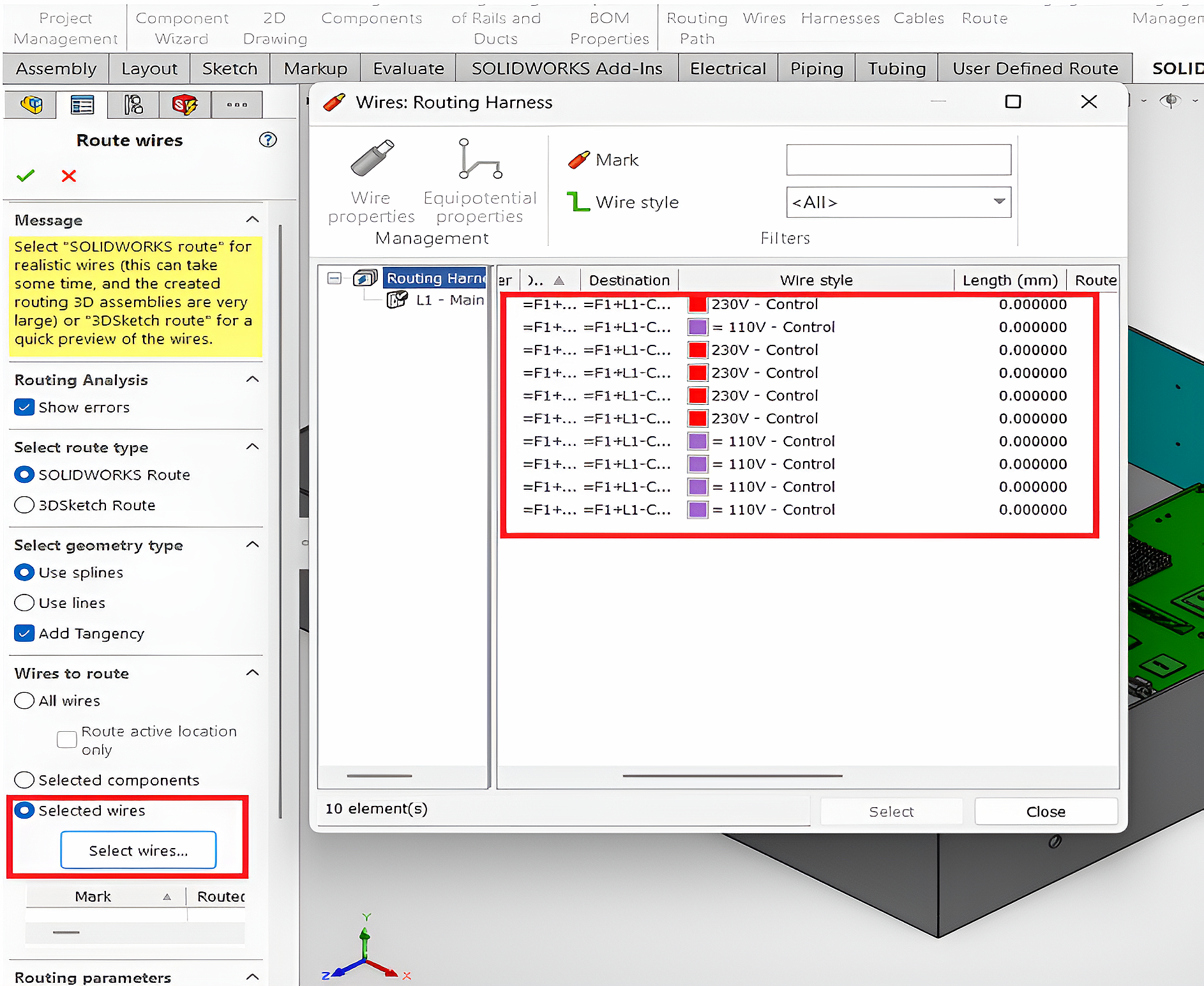Viewport: 1204px width, 986px height.
Task: Open Wire properties in Management group
Action: pyautogui.click(x=372, y=181)
